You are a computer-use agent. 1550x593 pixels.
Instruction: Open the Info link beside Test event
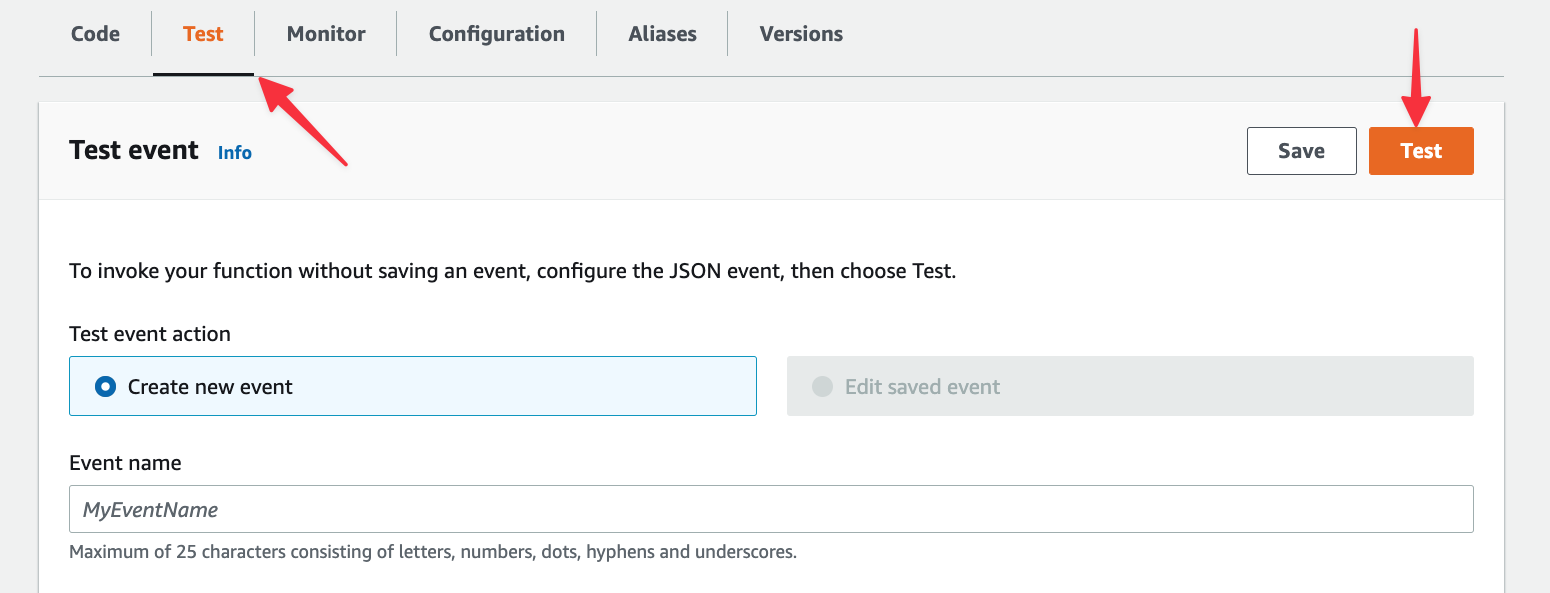[235, 153]
